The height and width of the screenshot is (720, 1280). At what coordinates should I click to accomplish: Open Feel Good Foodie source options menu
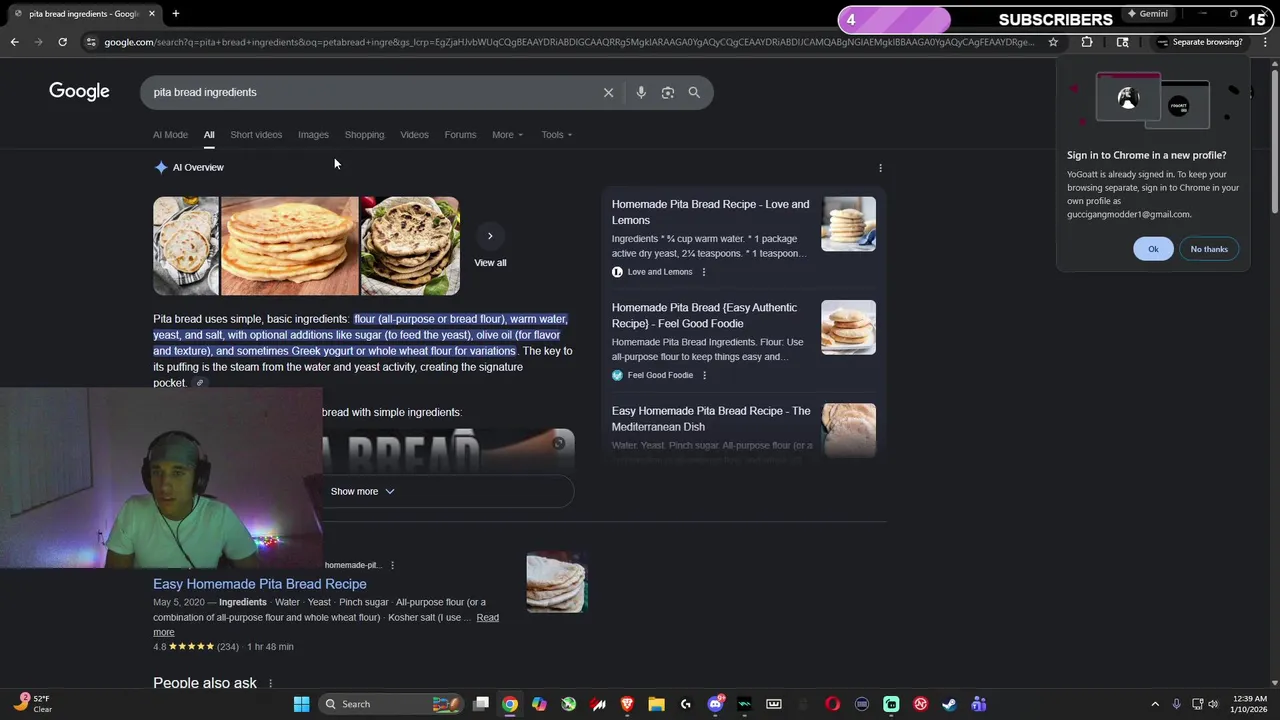[704, 375]
